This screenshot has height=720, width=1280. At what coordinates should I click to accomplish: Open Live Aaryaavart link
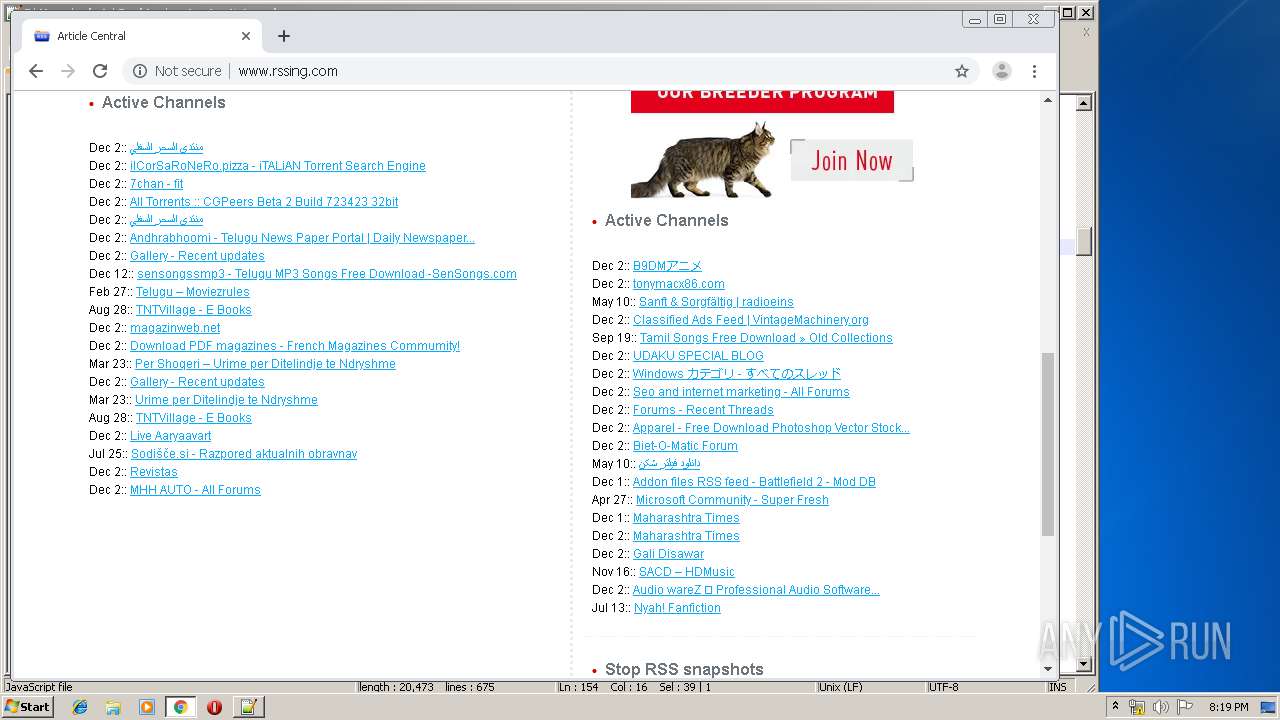171,436
